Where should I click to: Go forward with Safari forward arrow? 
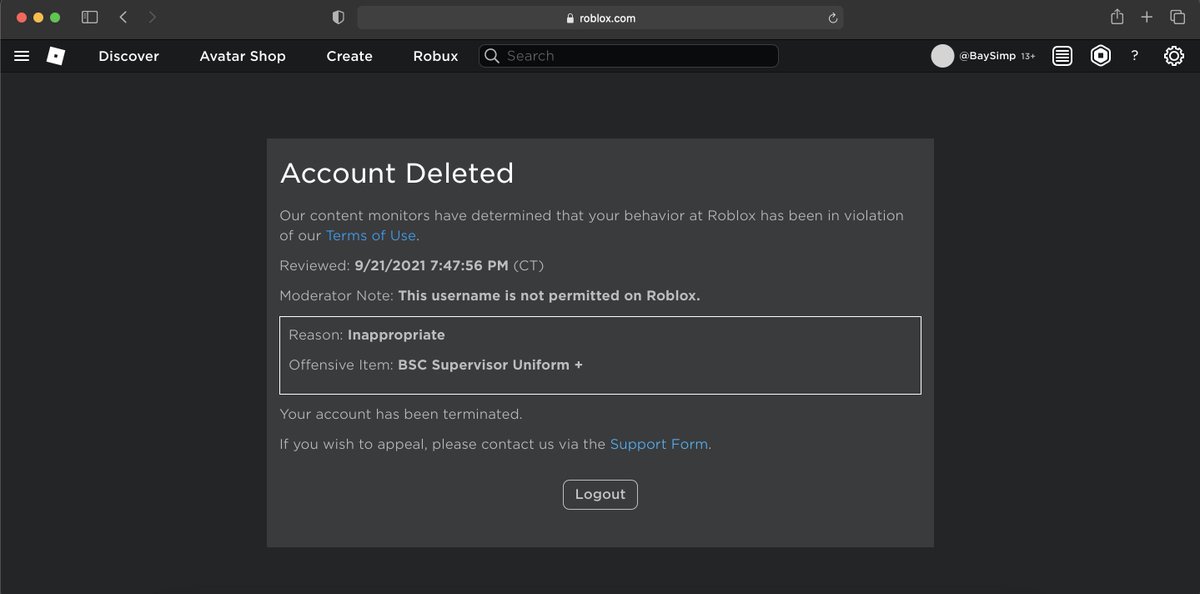tap(152, 17)
